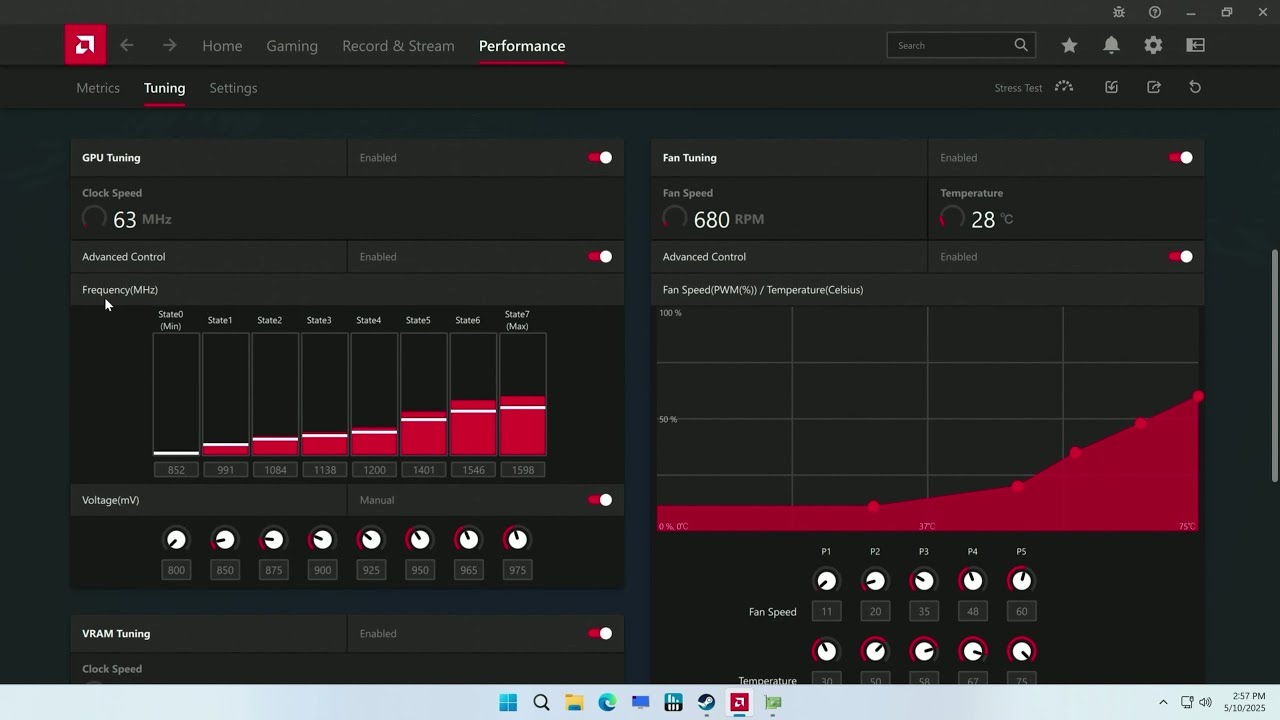
Task: Open Steam from taskbar
Action: pos(706,702)
